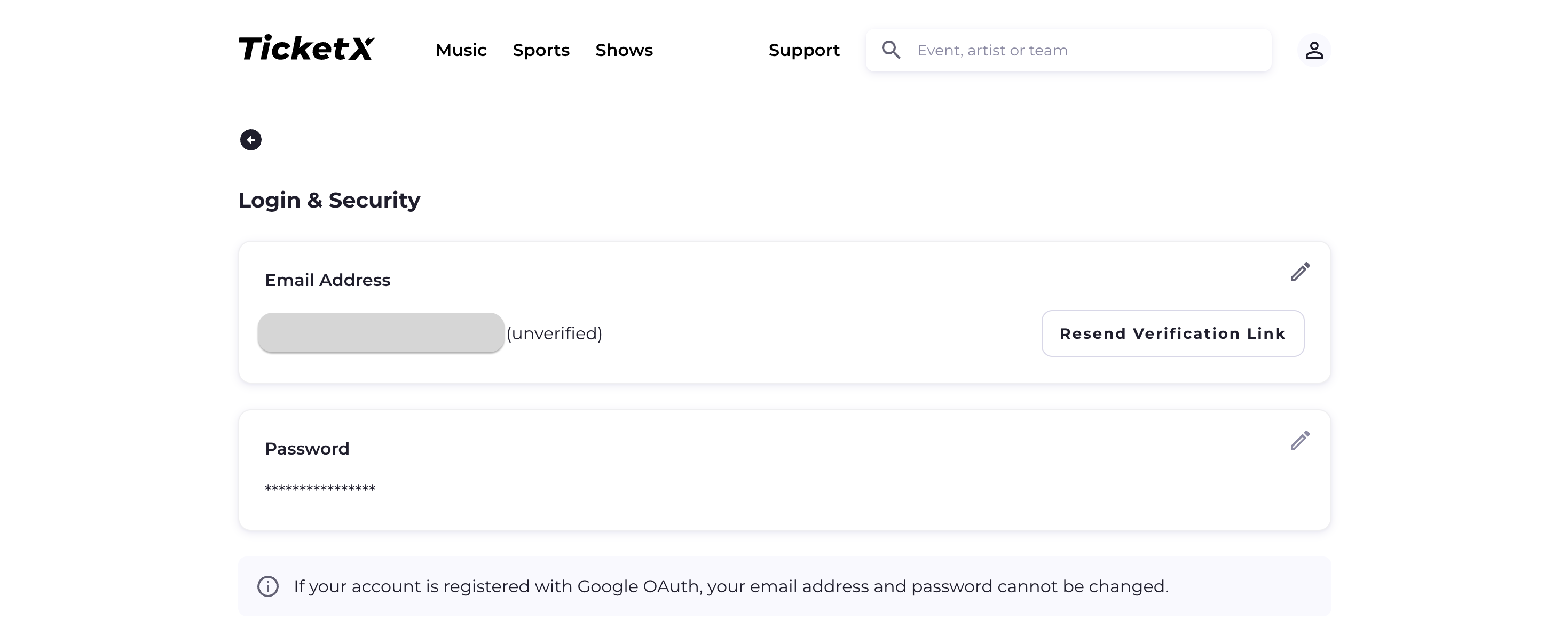The image size is (1568, 636).
Task: Go to the Support page
Action: pos(803,50)
